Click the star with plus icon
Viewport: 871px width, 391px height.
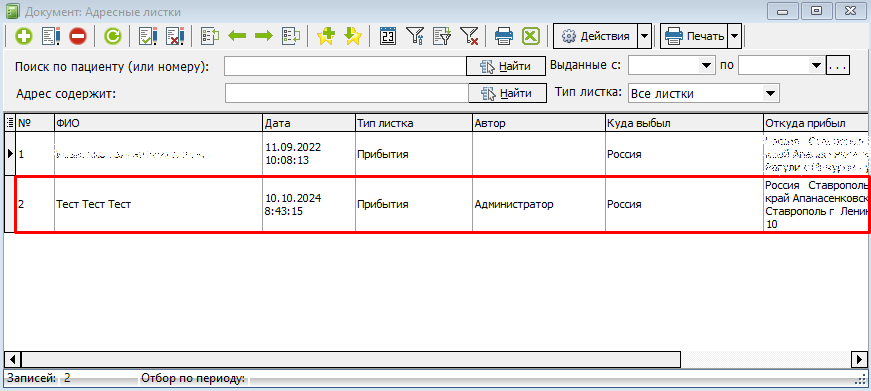pyautogui.click(x=326, y=37)
